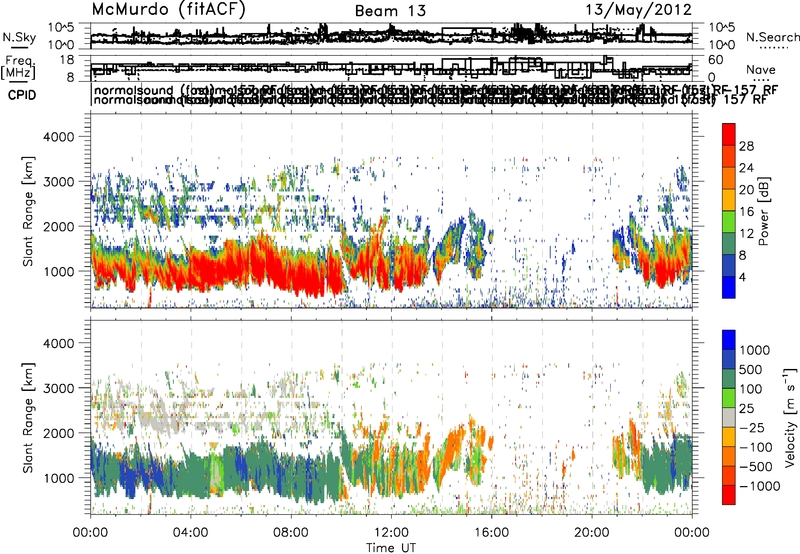Click the "20:00" time tick label
Image resolution: width=800 pixels, height=554 pixels.
point(592,533)
